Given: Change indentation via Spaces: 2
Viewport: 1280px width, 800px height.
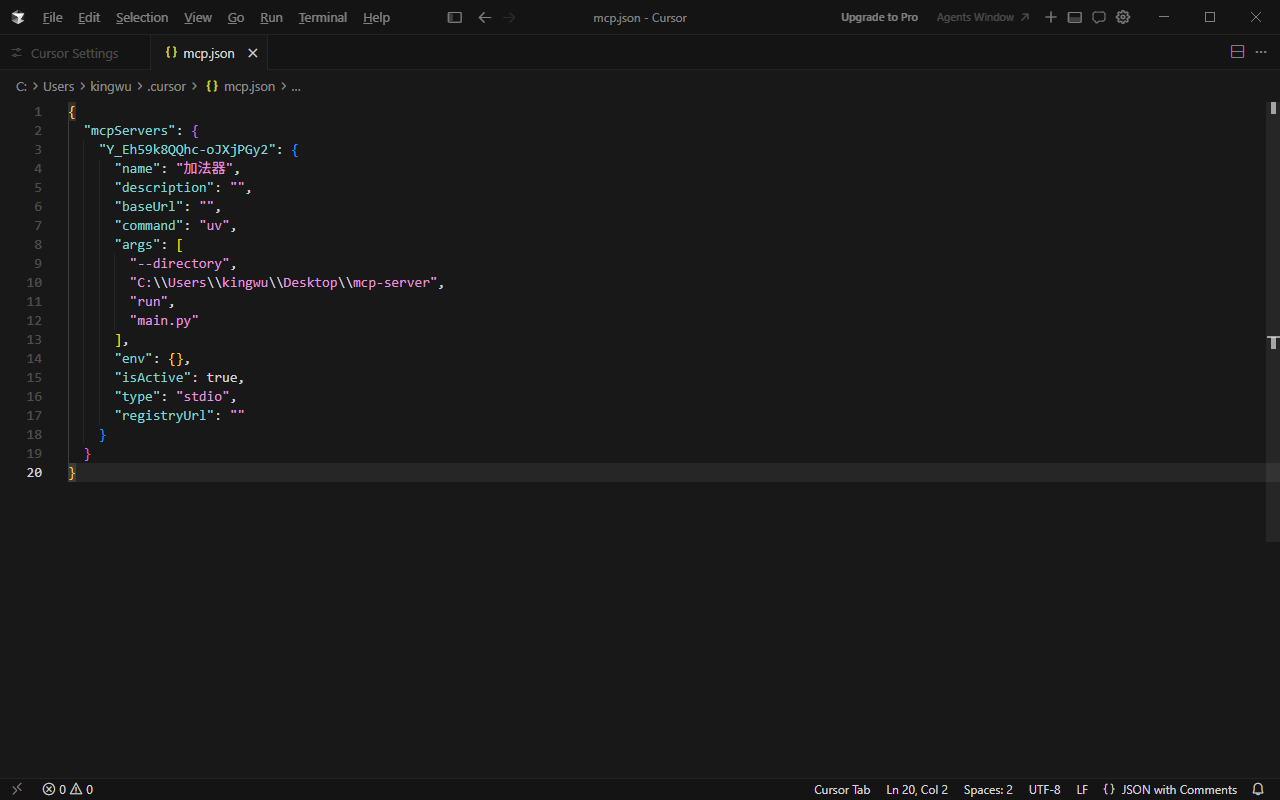Looking at the screenshot, I should pyautogui.click(x=988, y=789).
